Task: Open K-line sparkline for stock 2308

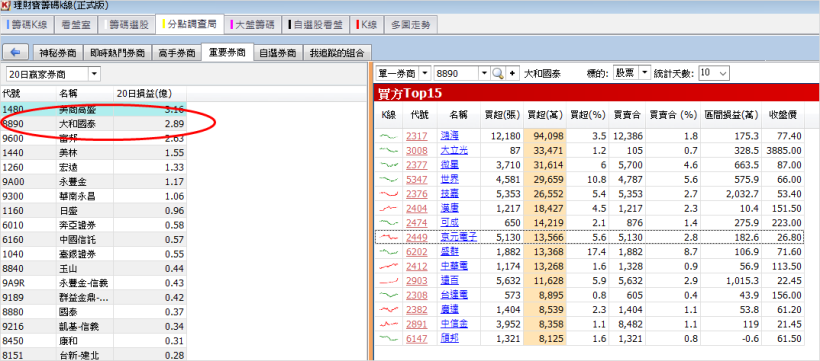Action: coord(389,295)
